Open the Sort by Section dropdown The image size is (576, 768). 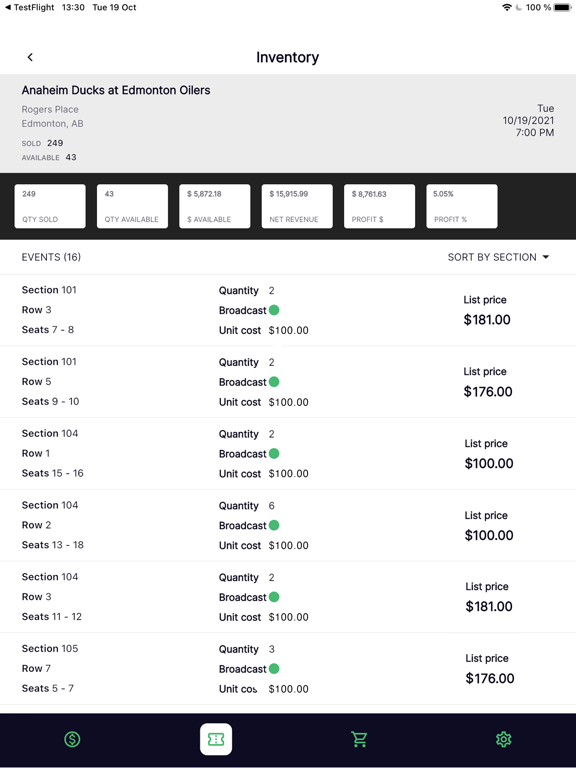(498, 257)
